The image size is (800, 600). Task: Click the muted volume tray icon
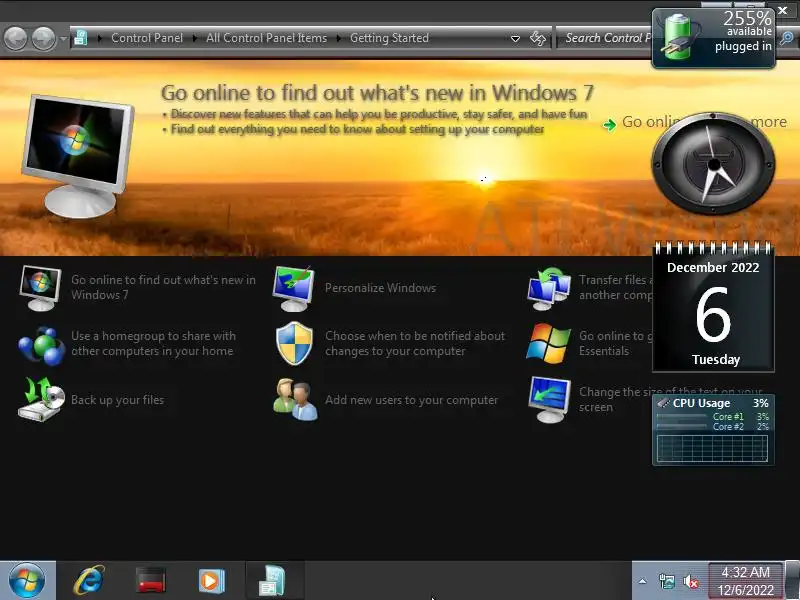click(691, 581)
